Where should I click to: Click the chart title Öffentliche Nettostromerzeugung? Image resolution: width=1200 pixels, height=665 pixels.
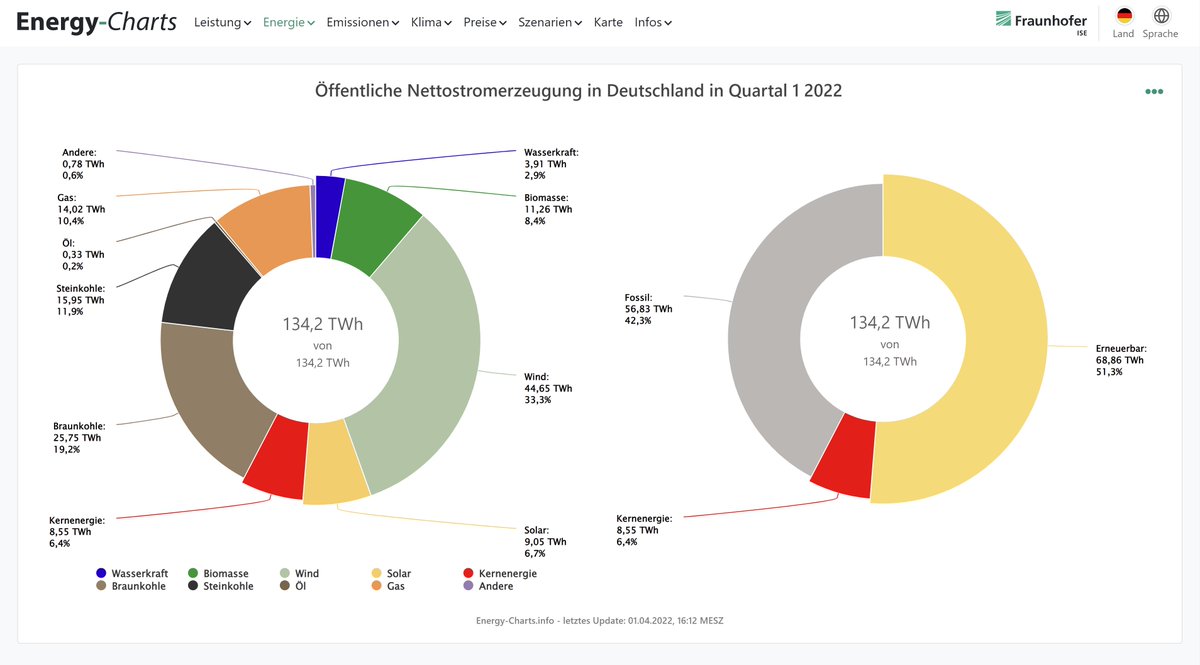[x=578, y=90]
